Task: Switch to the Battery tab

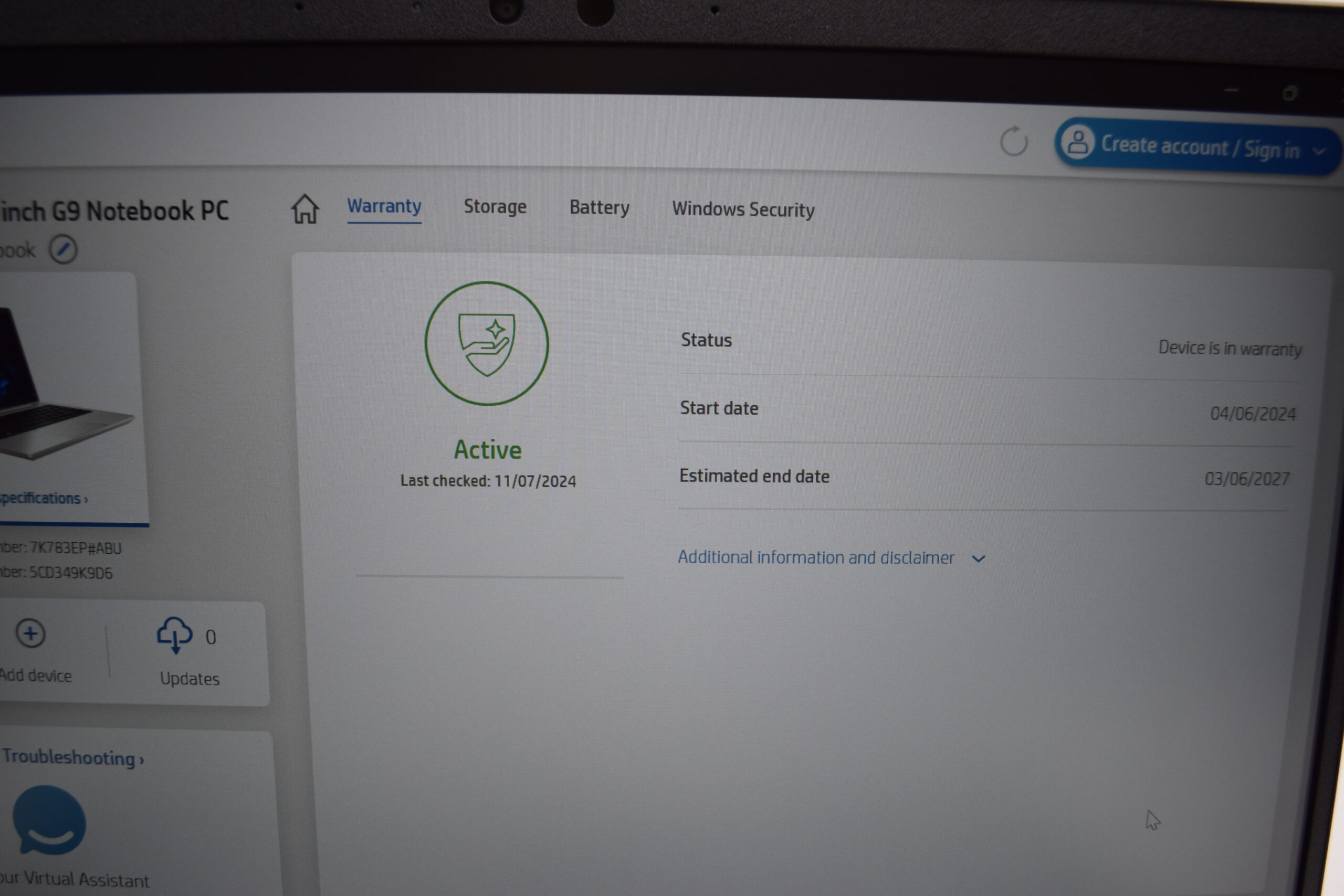Action: pos(599,207)
